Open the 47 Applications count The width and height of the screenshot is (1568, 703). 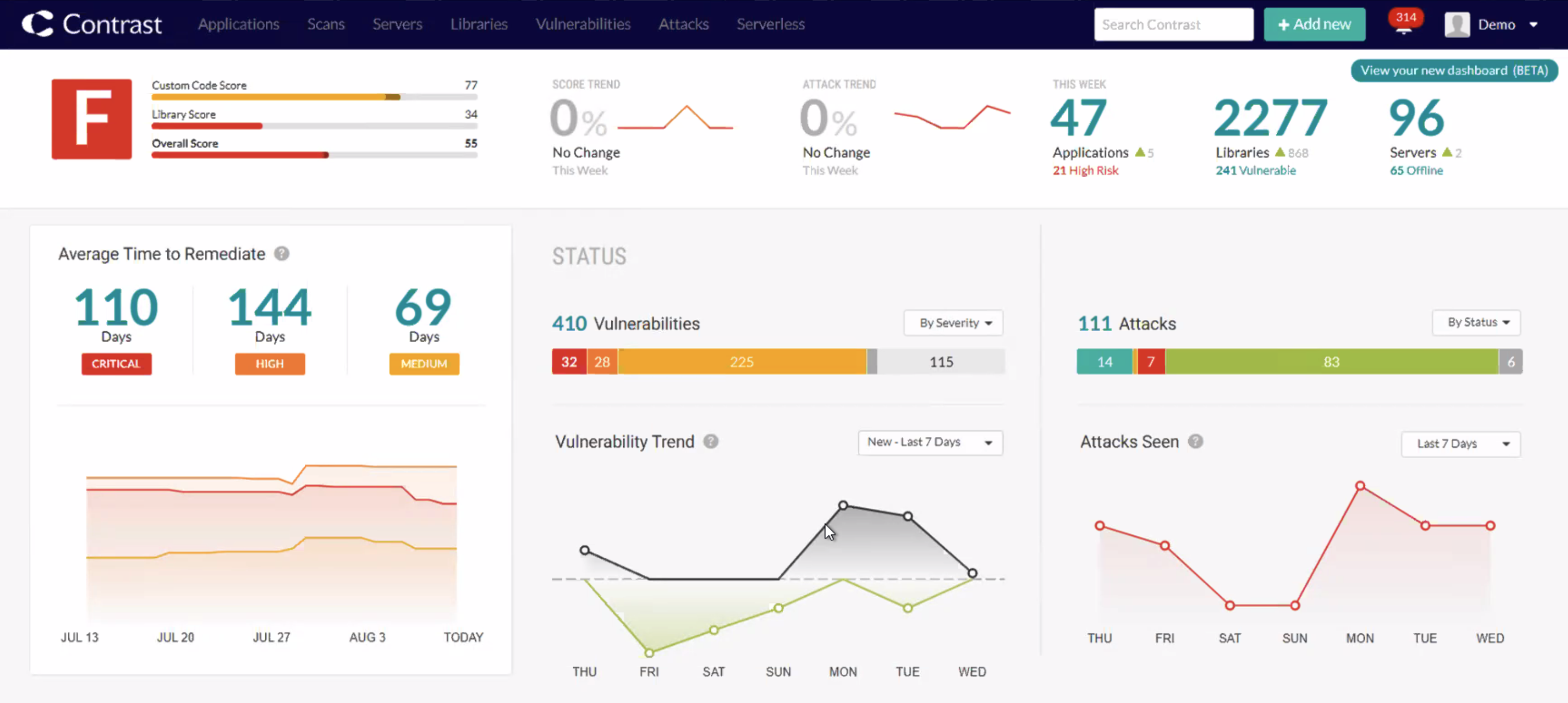(1078, 118)
